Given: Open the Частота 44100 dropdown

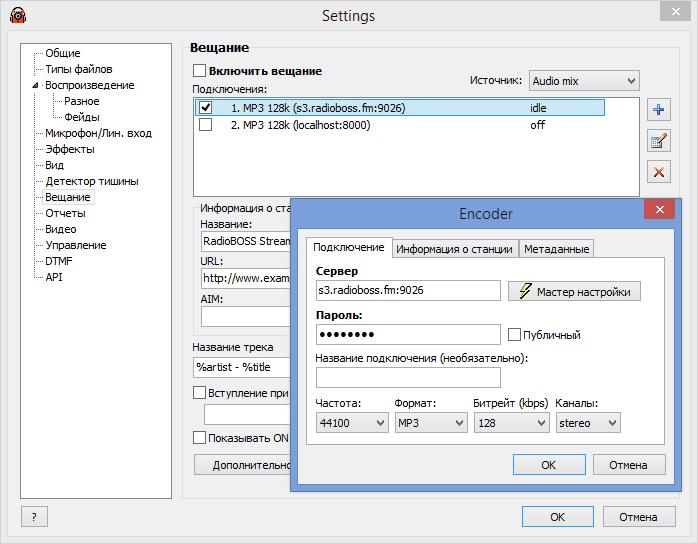Looking at the screenshot, I should tap(352, 422).
